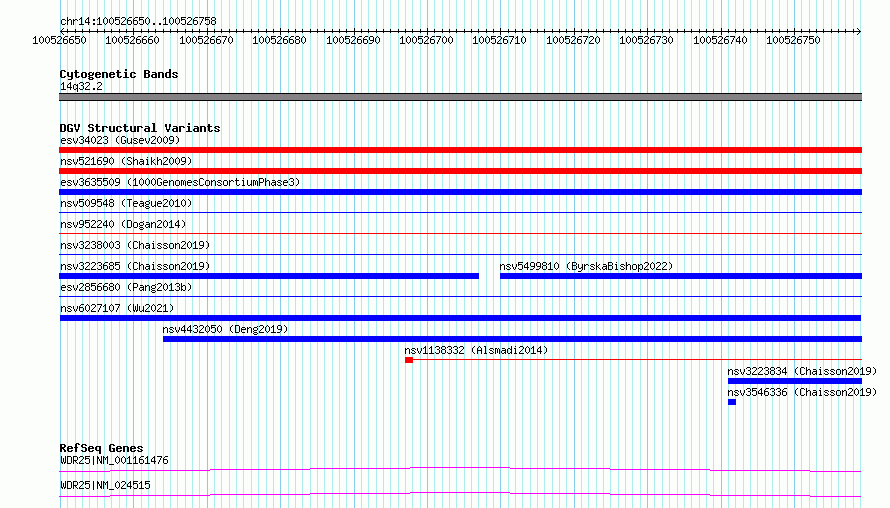Click the blue bar under nsv4432050
Screen dimensions: 890x508
(x=513, y=339)
